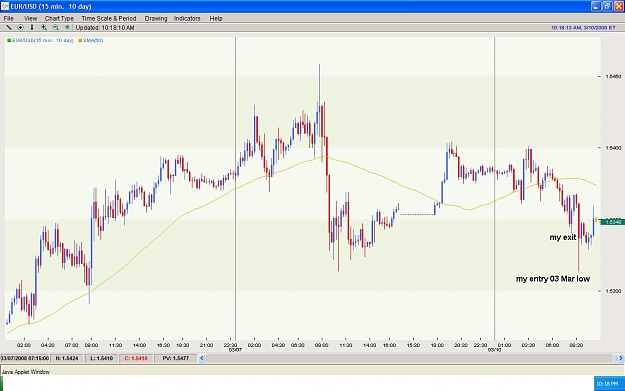
Task: Click the Java Applet Window label
Action: click(26, 372)
